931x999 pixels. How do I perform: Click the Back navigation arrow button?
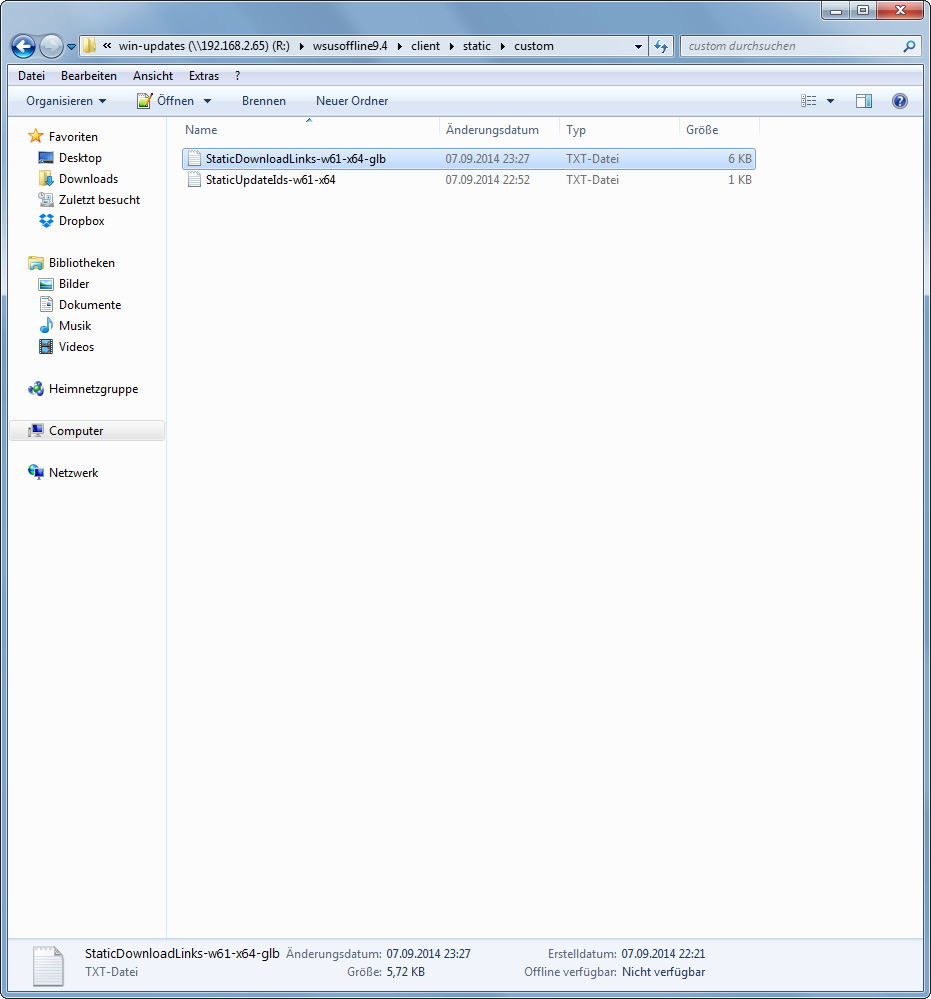point(23,46)
